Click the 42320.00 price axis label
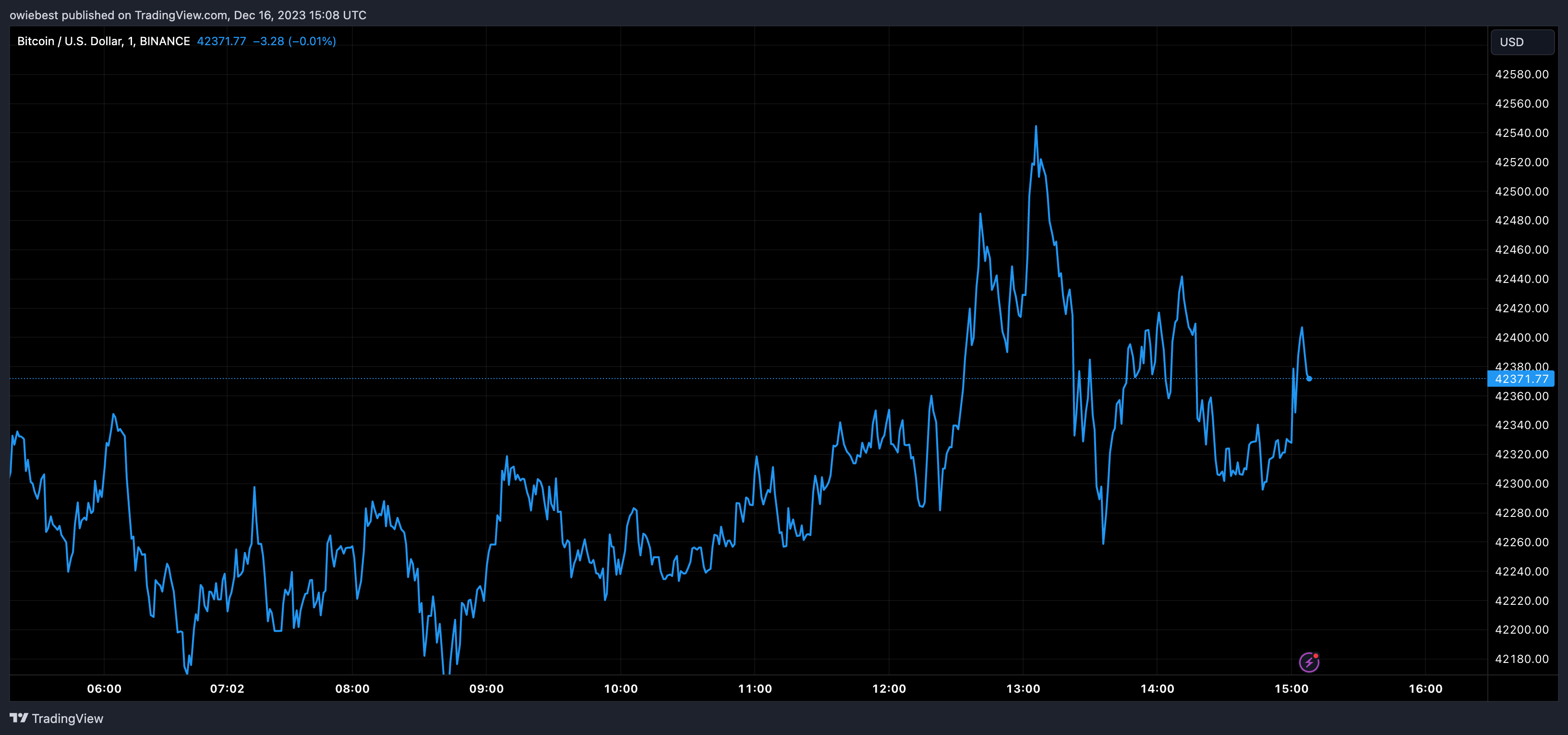Screen dimensions: 1568x735 pyautogui.click(x=1522, y=454)
